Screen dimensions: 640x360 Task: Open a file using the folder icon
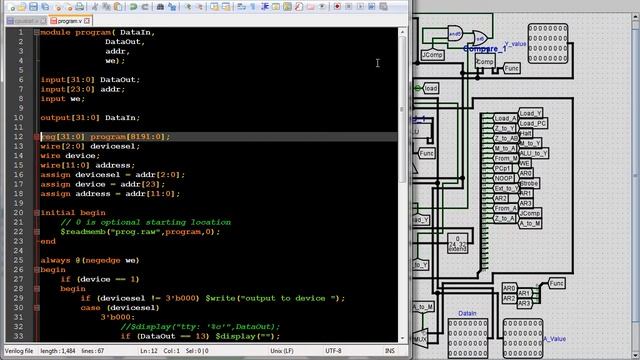tap(22, 7)
